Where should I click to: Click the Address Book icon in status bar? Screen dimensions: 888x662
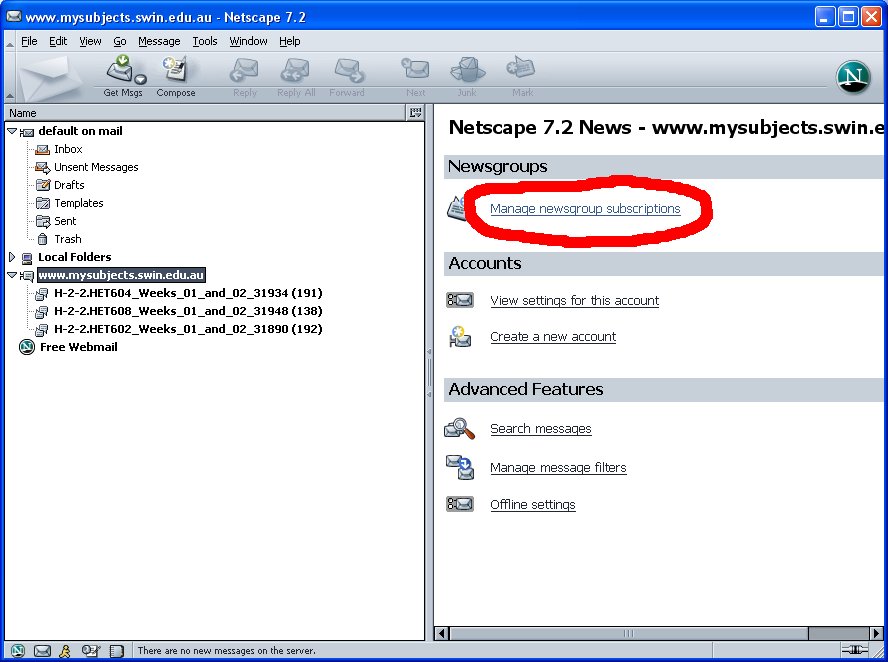click(117, 651)
